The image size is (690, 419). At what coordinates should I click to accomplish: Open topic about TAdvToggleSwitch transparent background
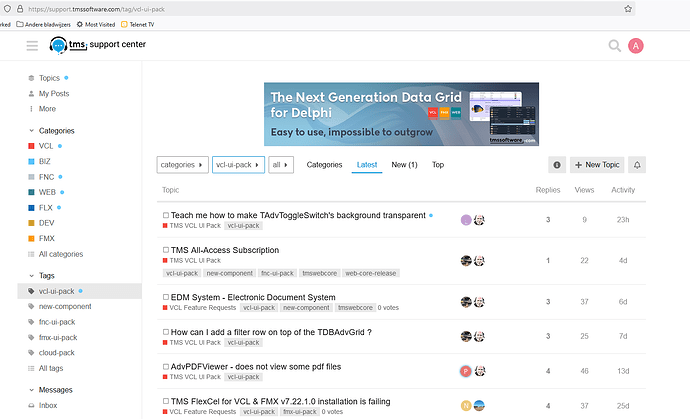coord(298,215)
